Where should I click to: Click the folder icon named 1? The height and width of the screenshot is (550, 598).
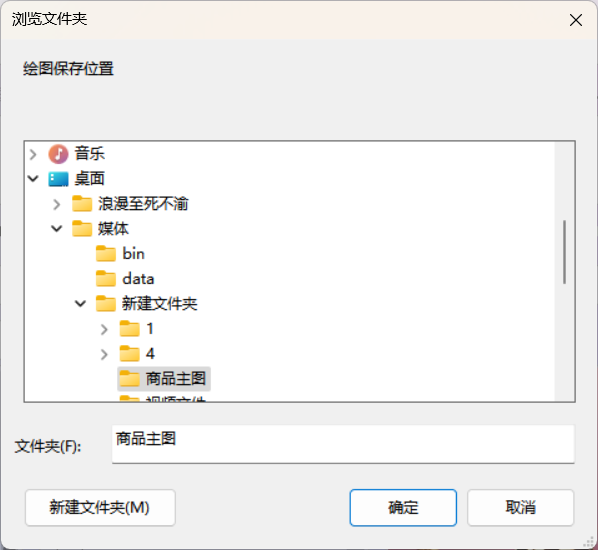pyautogui.click(x=129, y=329)
